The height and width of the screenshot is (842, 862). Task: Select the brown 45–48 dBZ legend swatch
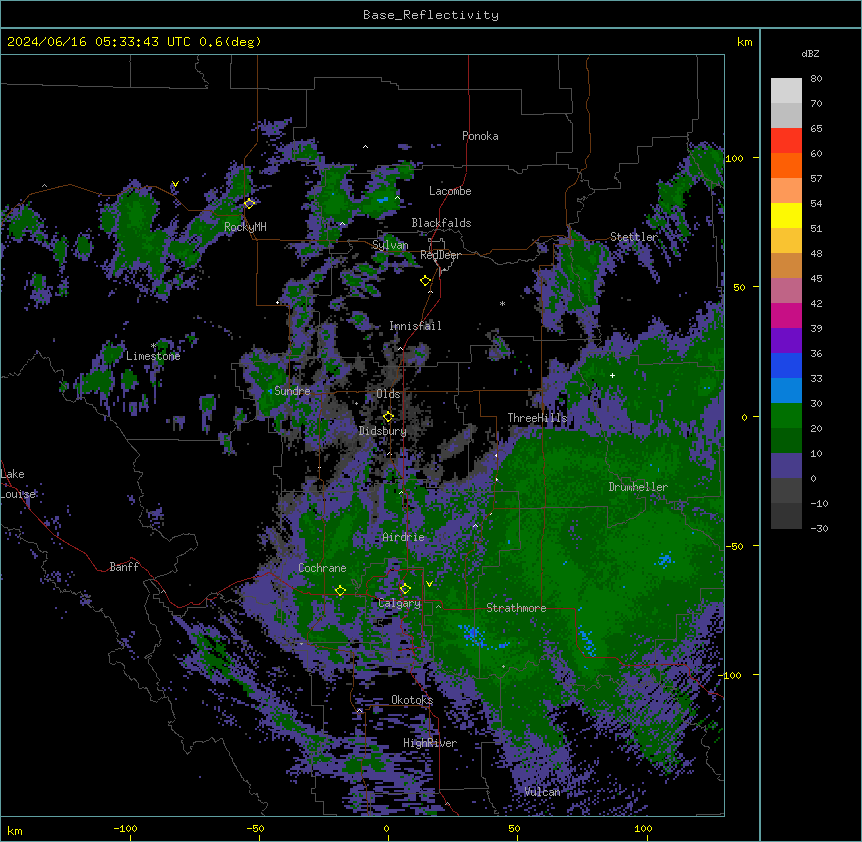pyautogui.click(x=786, y=265)
